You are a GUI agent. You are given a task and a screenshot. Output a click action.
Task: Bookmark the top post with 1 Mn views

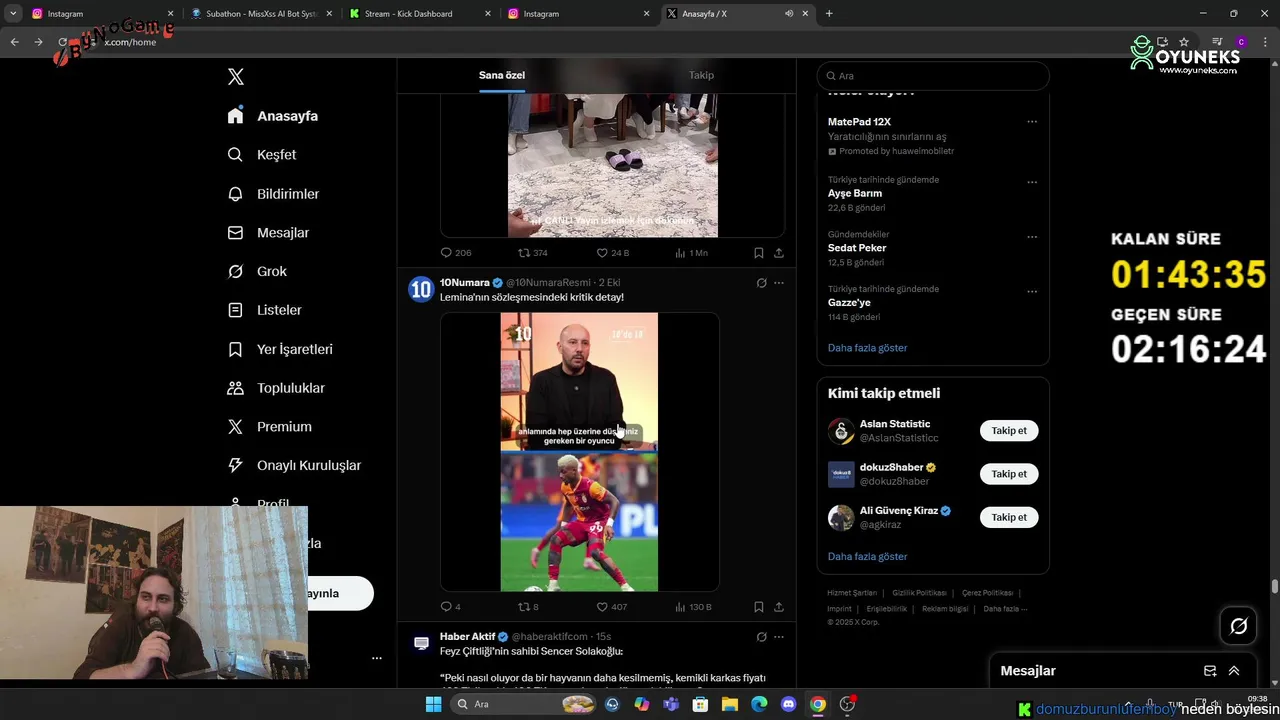coord(759,253)
